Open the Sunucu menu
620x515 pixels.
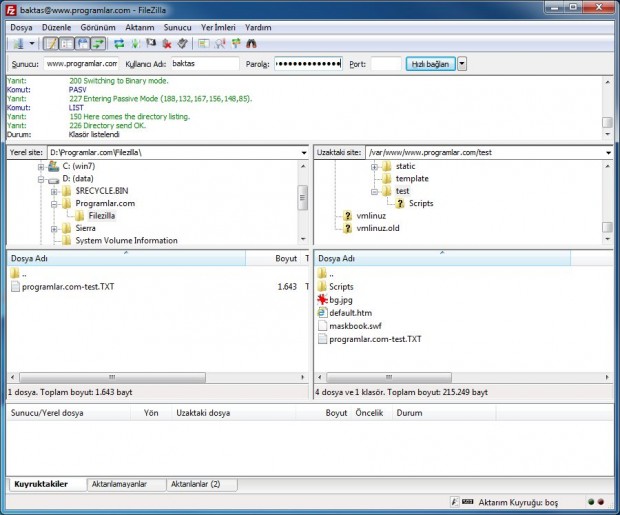point(178,27)
